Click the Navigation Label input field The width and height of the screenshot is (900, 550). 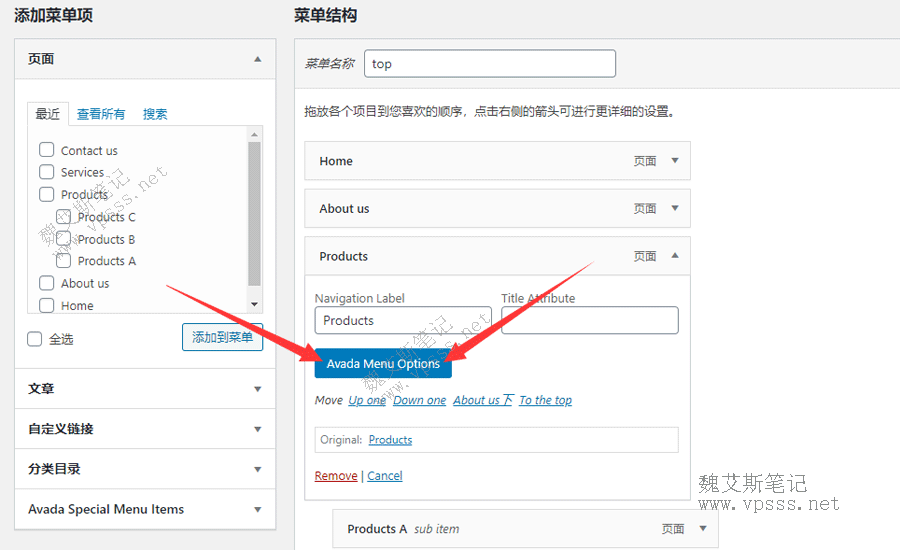pos(402,321)
